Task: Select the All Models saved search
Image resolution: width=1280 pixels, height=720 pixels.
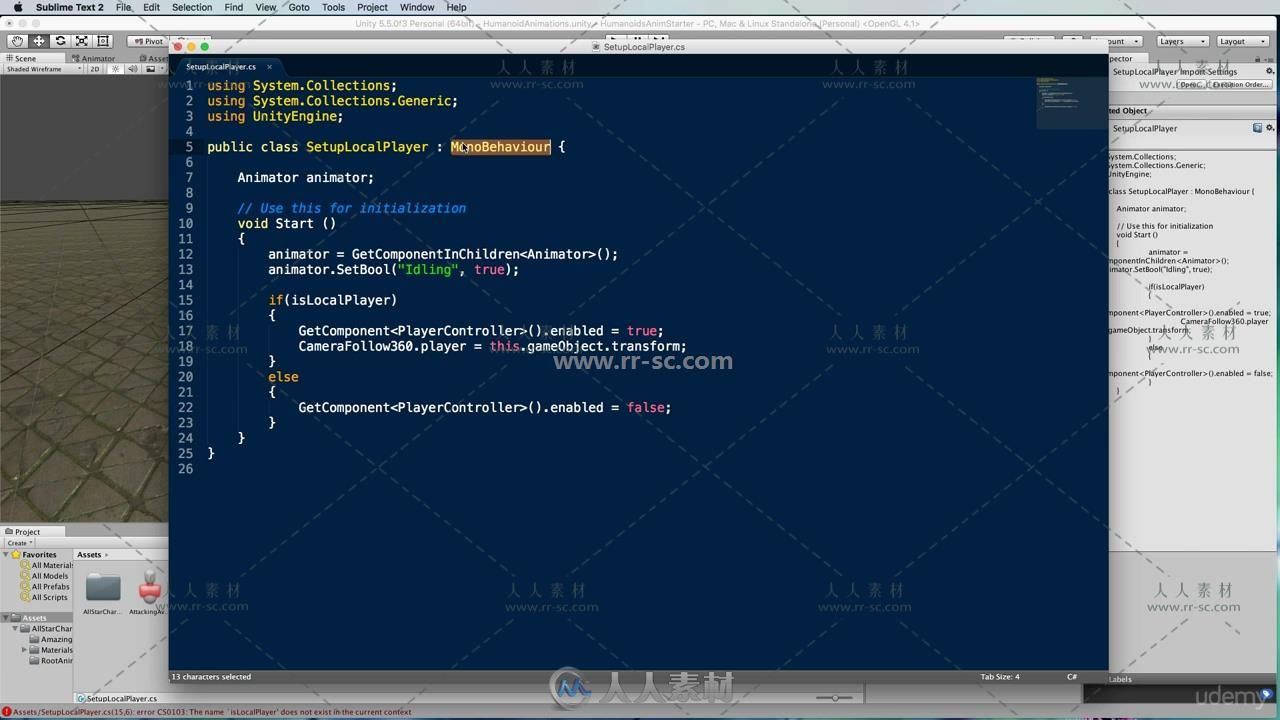Action: [x=45, y=576]
